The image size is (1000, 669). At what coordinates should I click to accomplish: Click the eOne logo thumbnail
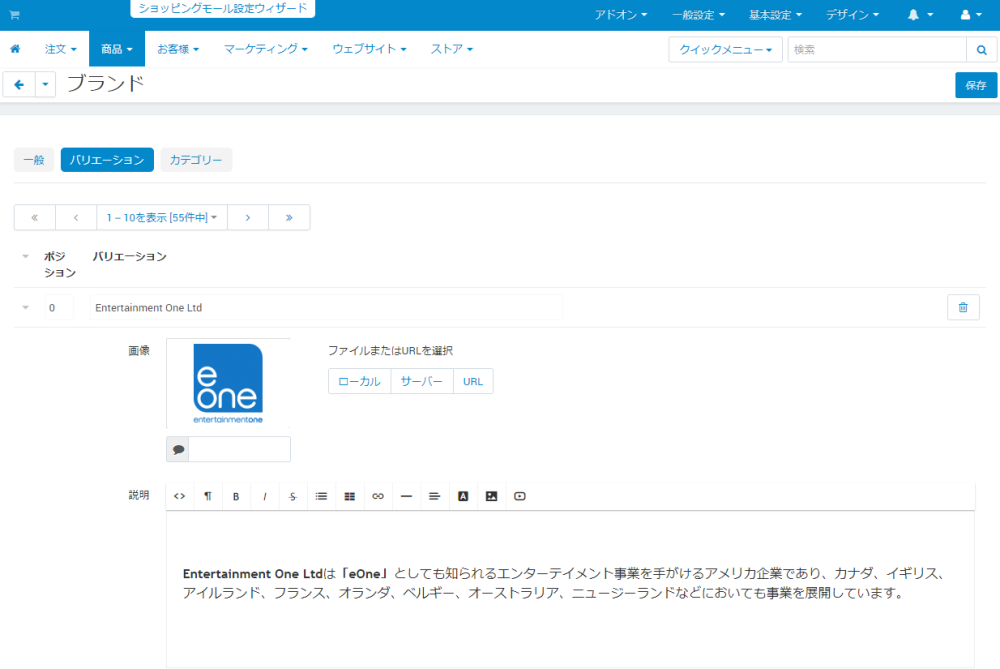click(x=228, y=383)
